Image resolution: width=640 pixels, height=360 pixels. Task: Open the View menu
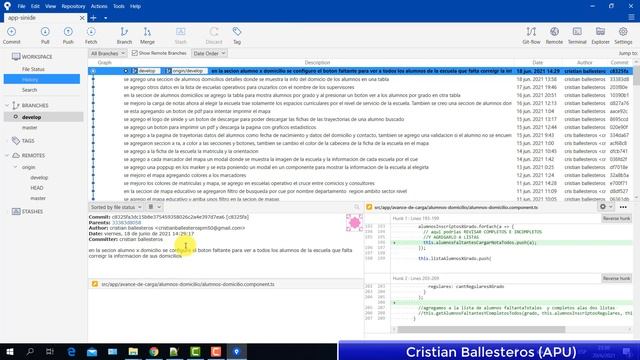pyautogui.click(x=50, y=6)
